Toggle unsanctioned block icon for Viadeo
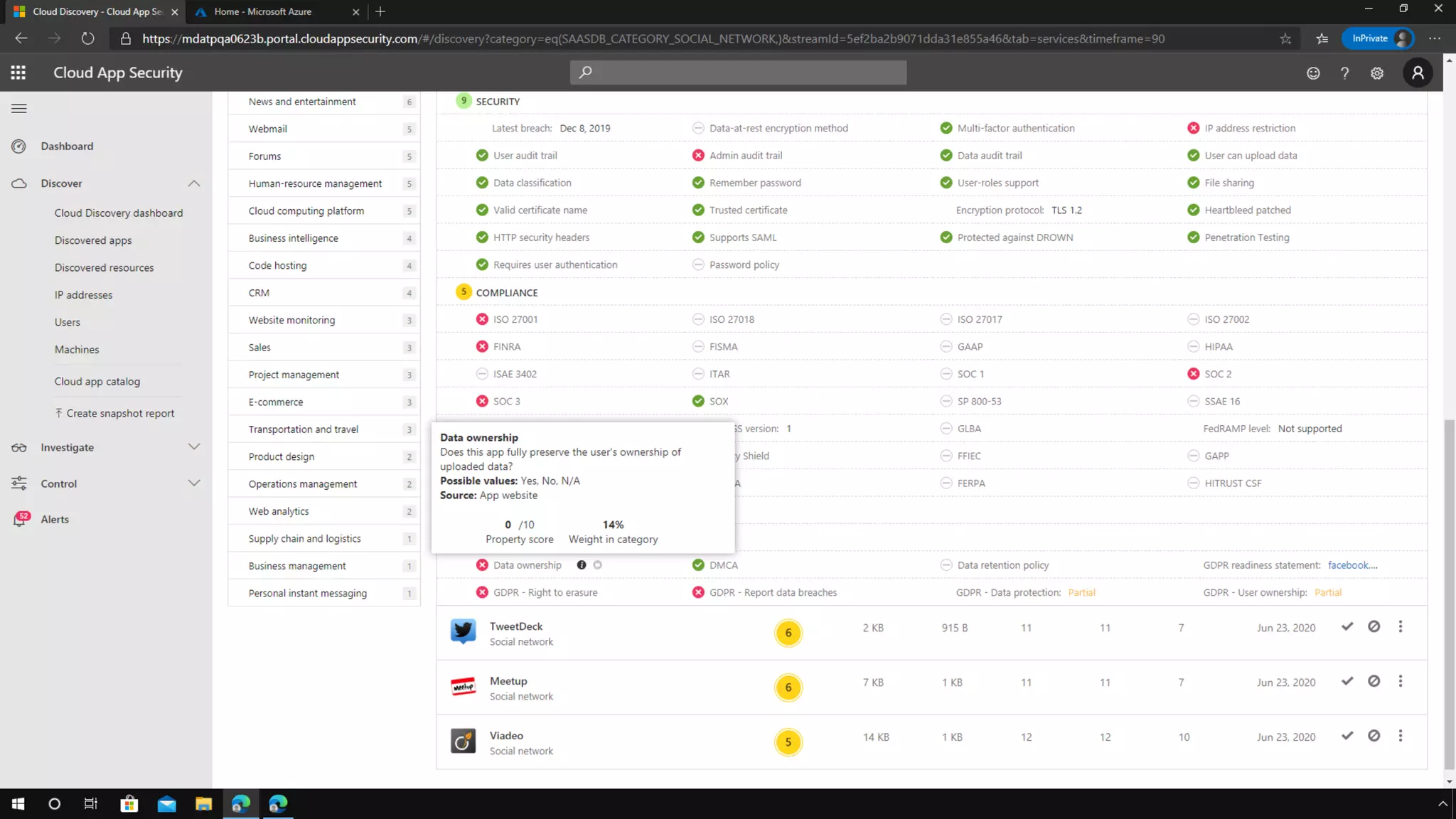The image size is (1456, 819). coord(1374,737)
